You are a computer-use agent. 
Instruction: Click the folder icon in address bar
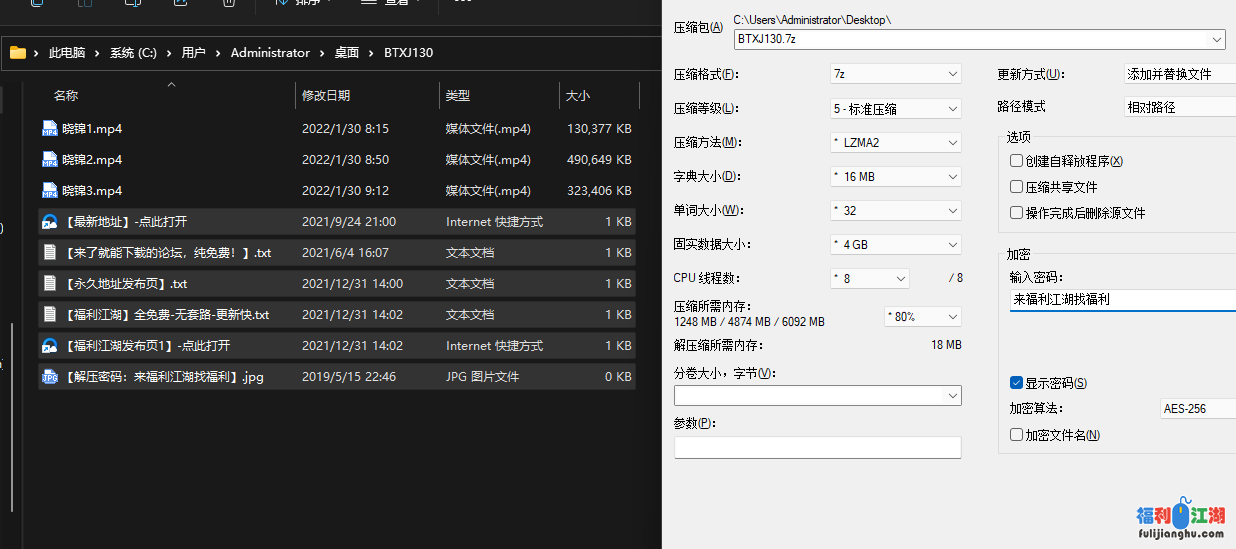tap(18, 53)
